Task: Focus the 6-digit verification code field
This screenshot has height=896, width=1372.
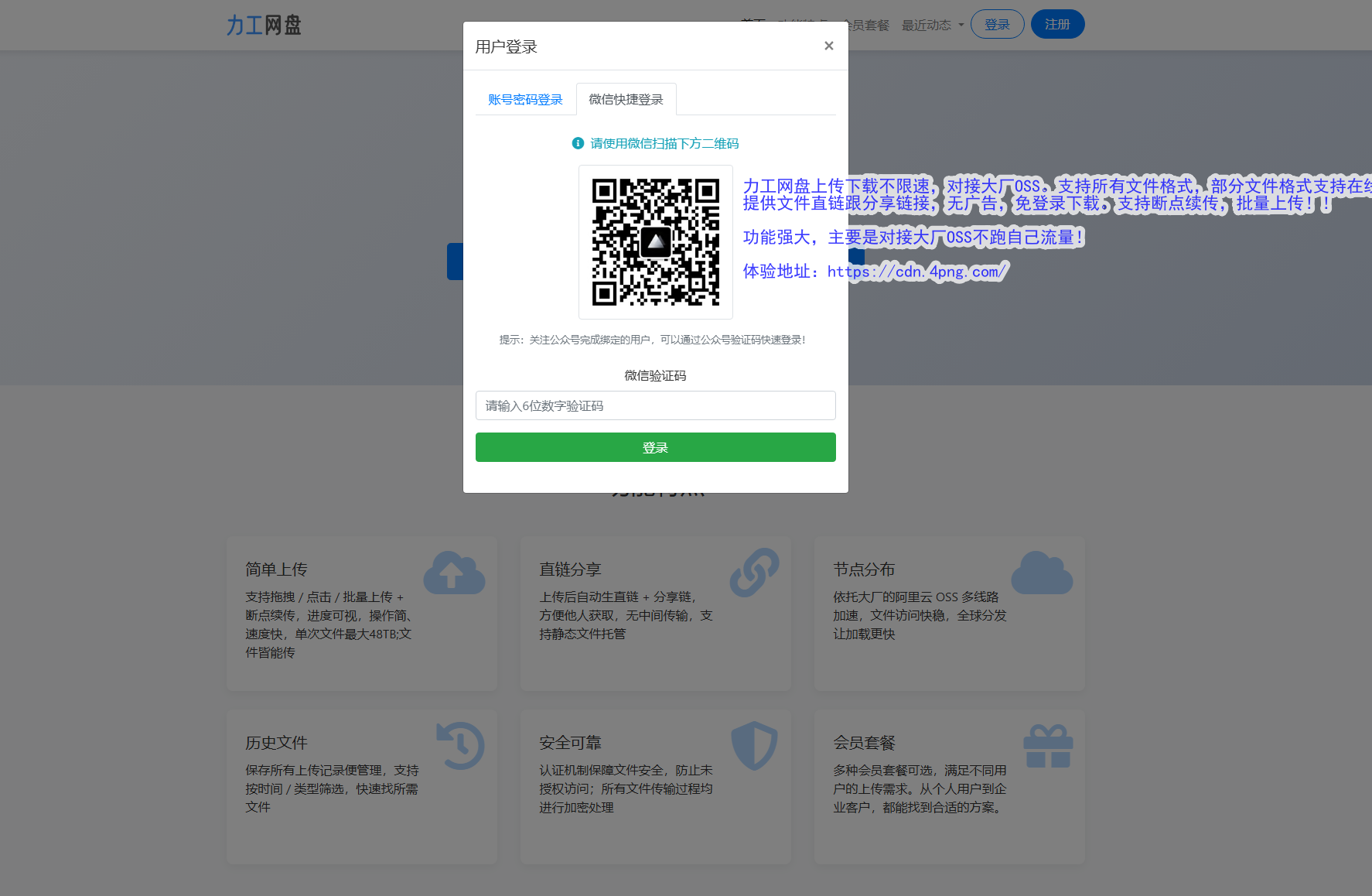Action: [x=655, y=405]
